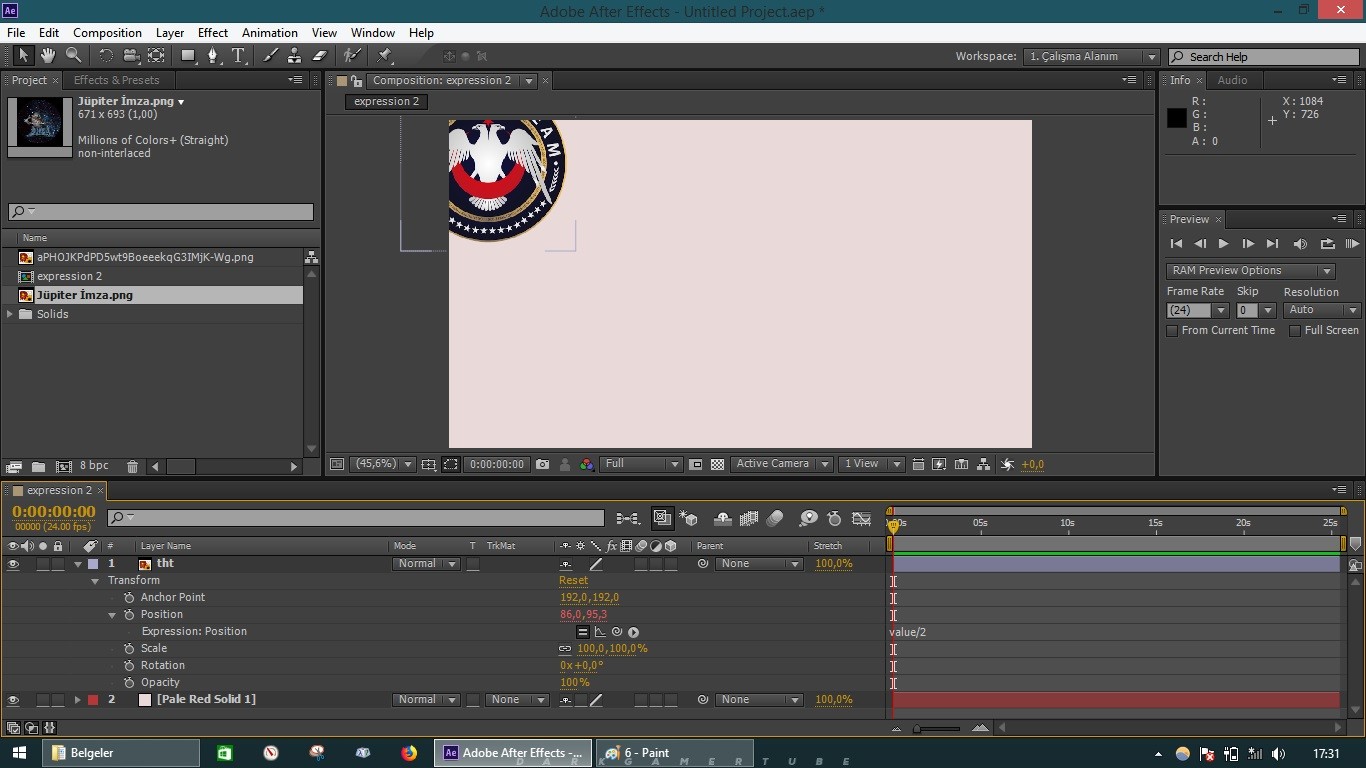1366x768 pixels.
Task: Switch to Effects & Presets tab
Action: coord(117,80)
